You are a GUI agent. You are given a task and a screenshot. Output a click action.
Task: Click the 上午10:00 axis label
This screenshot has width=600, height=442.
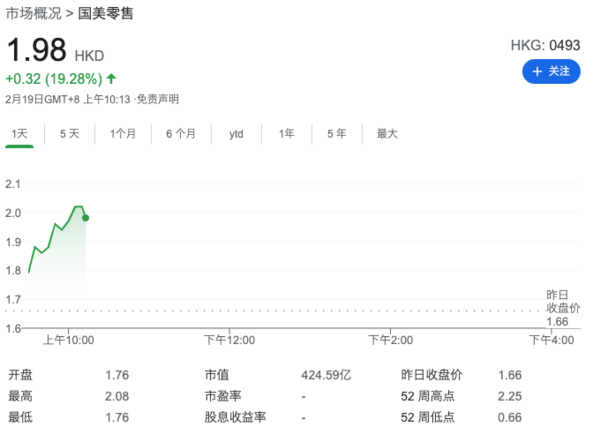click(68, 340)
